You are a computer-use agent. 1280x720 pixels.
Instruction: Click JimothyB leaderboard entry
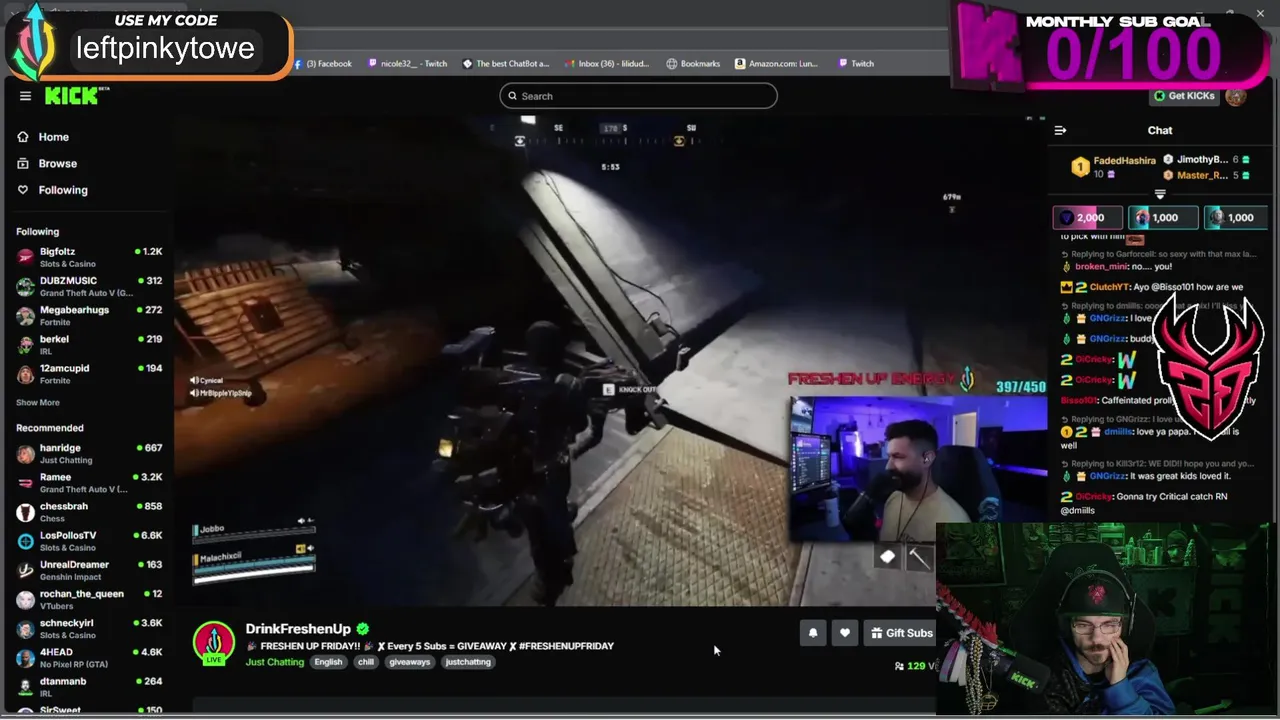pyautogui.click(x=1205, y=159)
